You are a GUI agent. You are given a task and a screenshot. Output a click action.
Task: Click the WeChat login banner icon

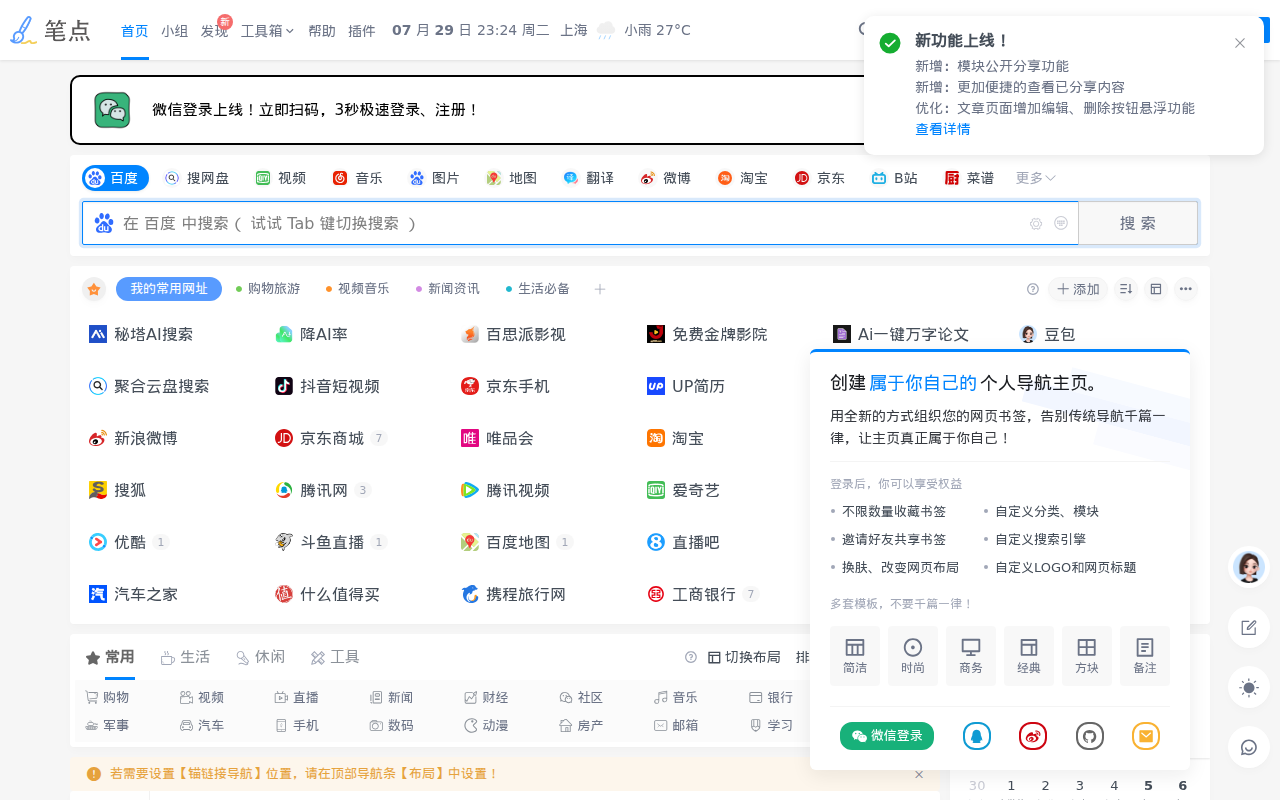112,110
